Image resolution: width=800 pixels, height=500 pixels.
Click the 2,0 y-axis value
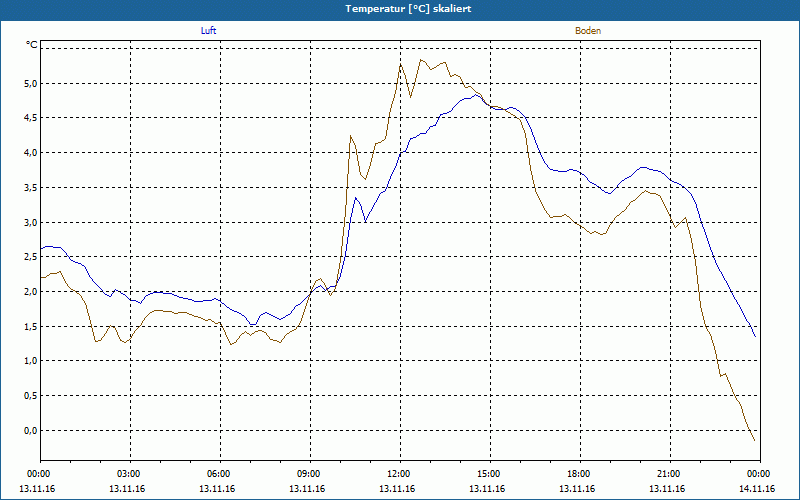click(x=31, y=292)
